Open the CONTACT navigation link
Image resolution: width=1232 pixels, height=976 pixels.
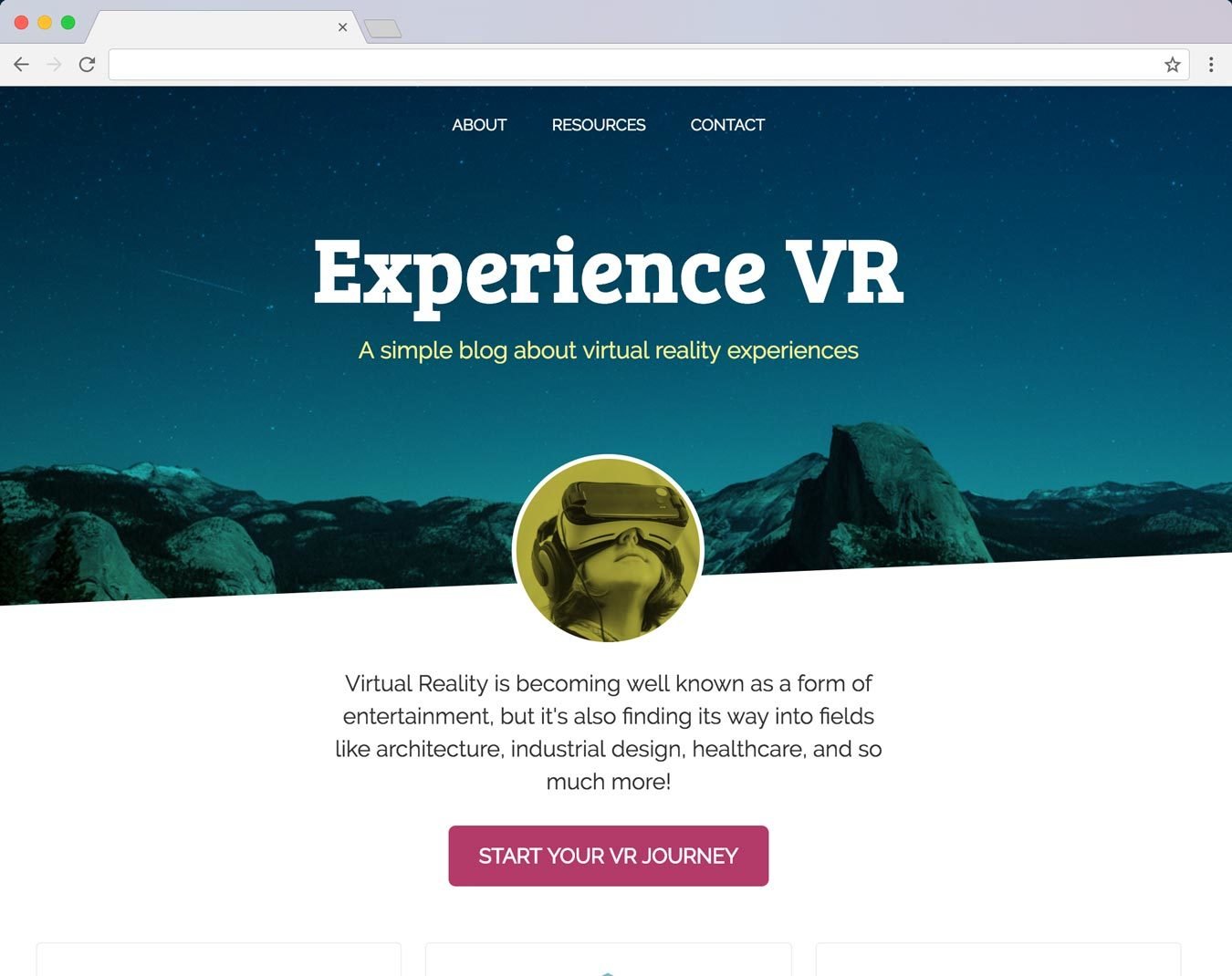pos(727,125)
